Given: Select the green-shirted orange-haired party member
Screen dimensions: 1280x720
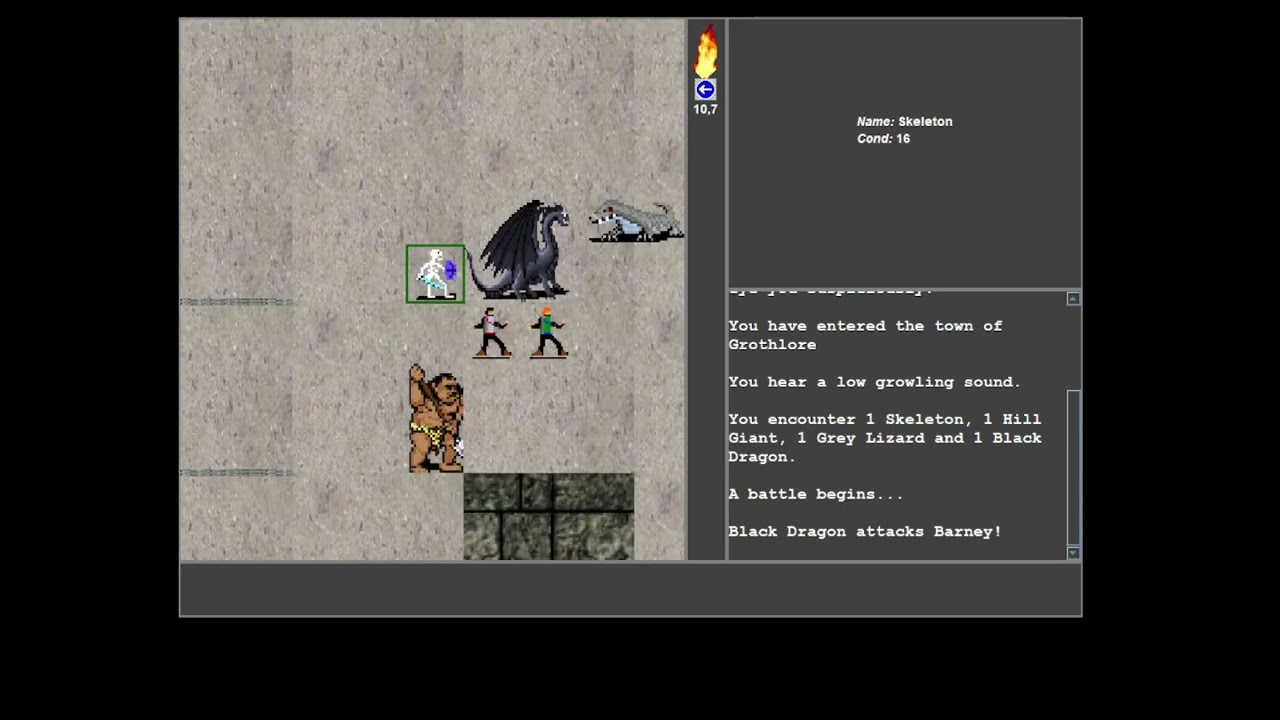Looking at the screenshot, I should point(548,332).
